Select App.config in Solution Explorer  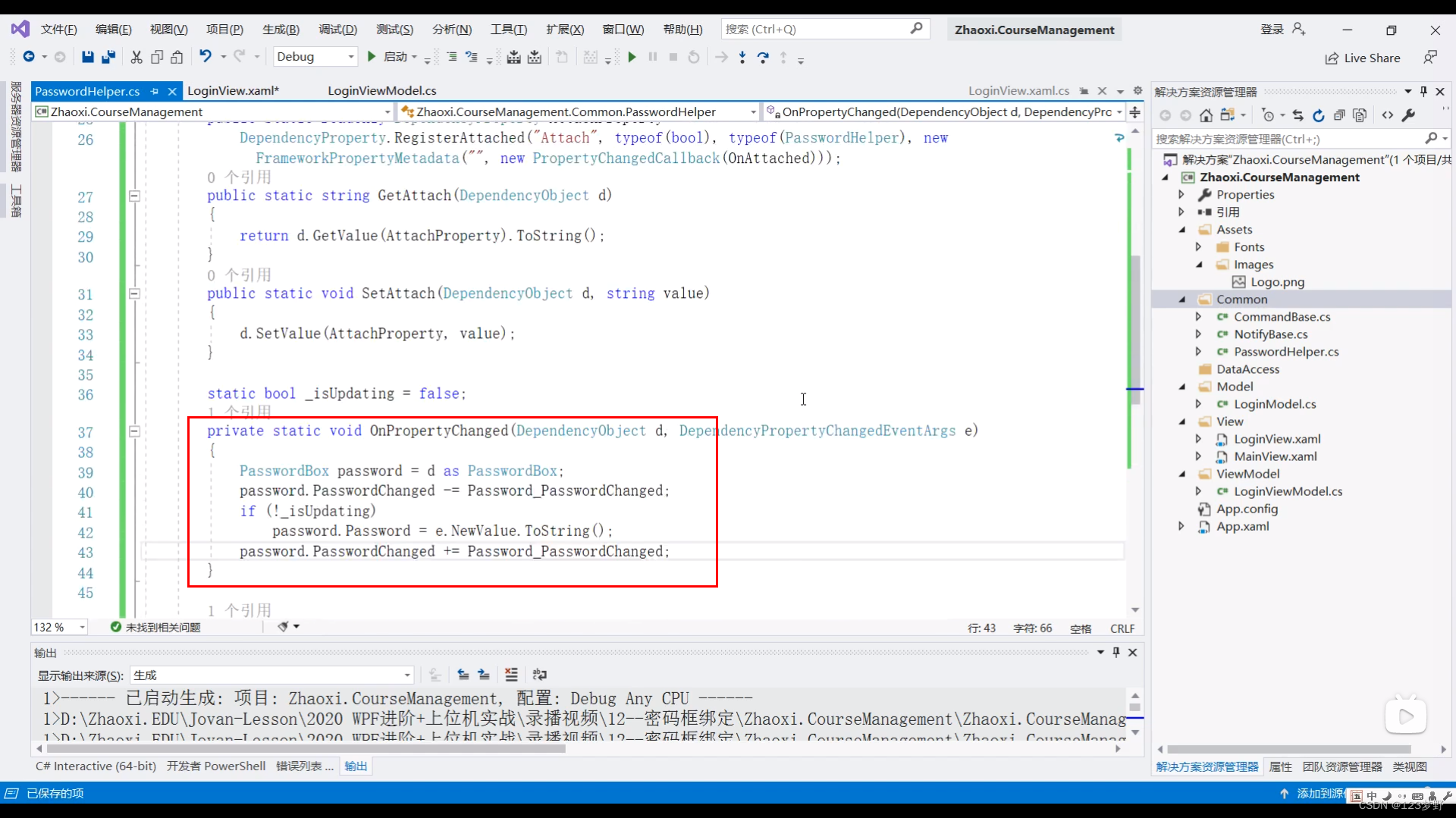[1247, 509]
